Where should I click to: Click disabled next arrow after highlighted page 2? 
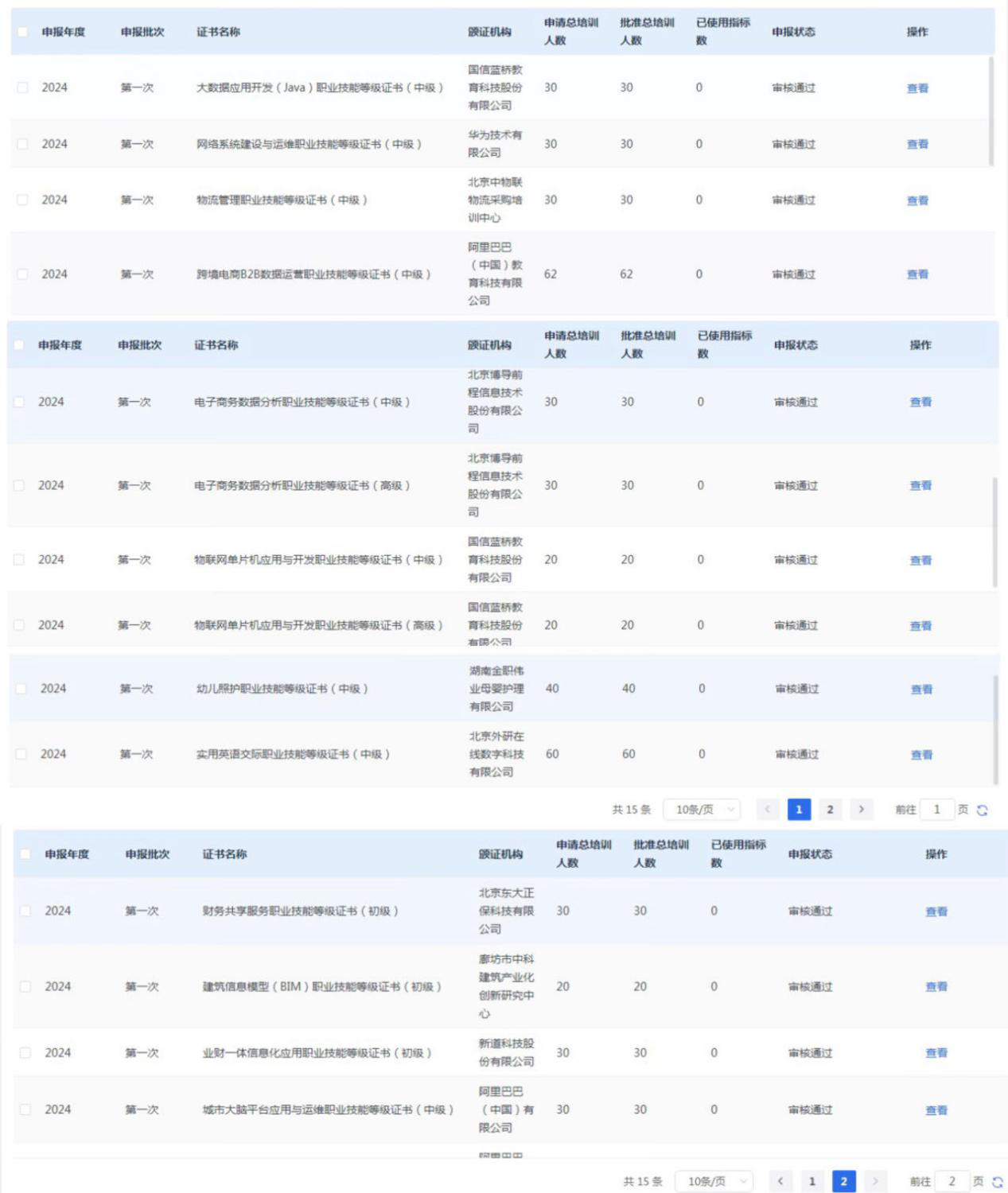875,1181
